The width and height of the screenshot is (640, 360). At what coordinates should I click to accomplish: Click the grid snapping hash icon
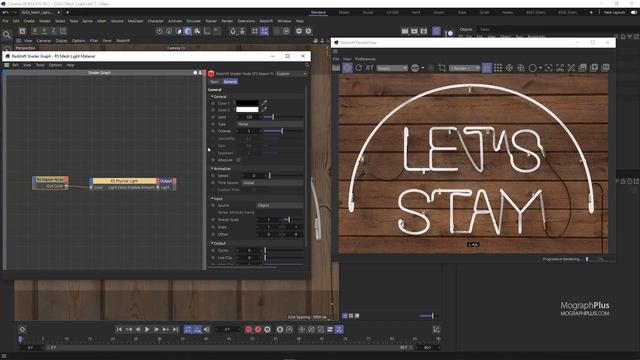pyautogui.click(x=255, y=31)
